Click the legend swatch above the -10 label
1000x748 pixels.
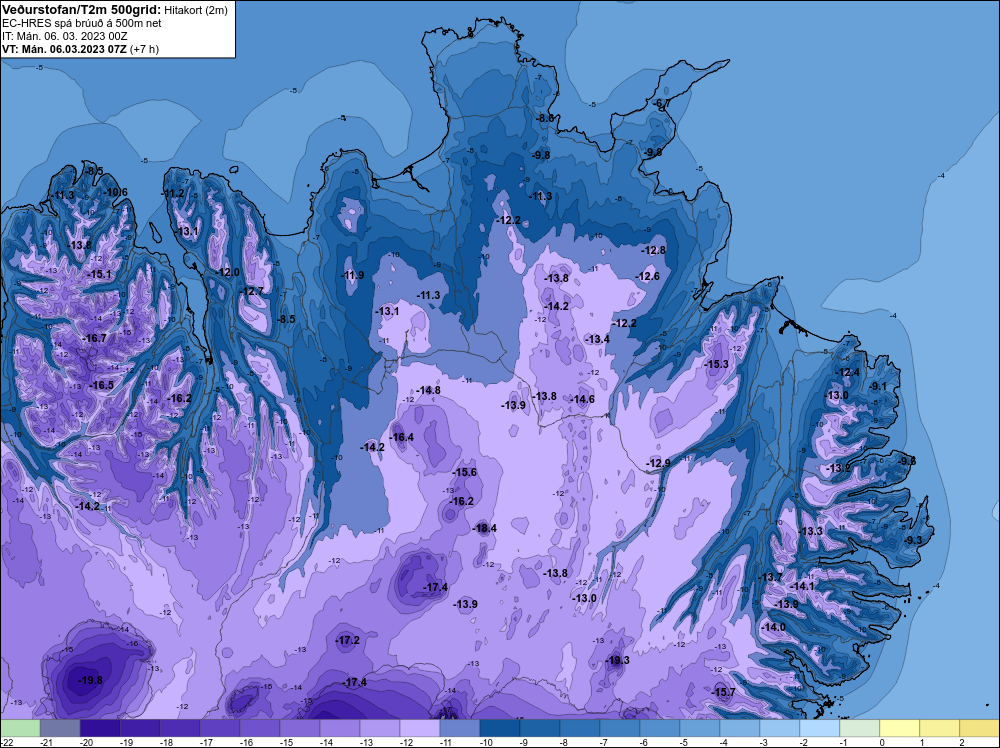coord(499,728)
